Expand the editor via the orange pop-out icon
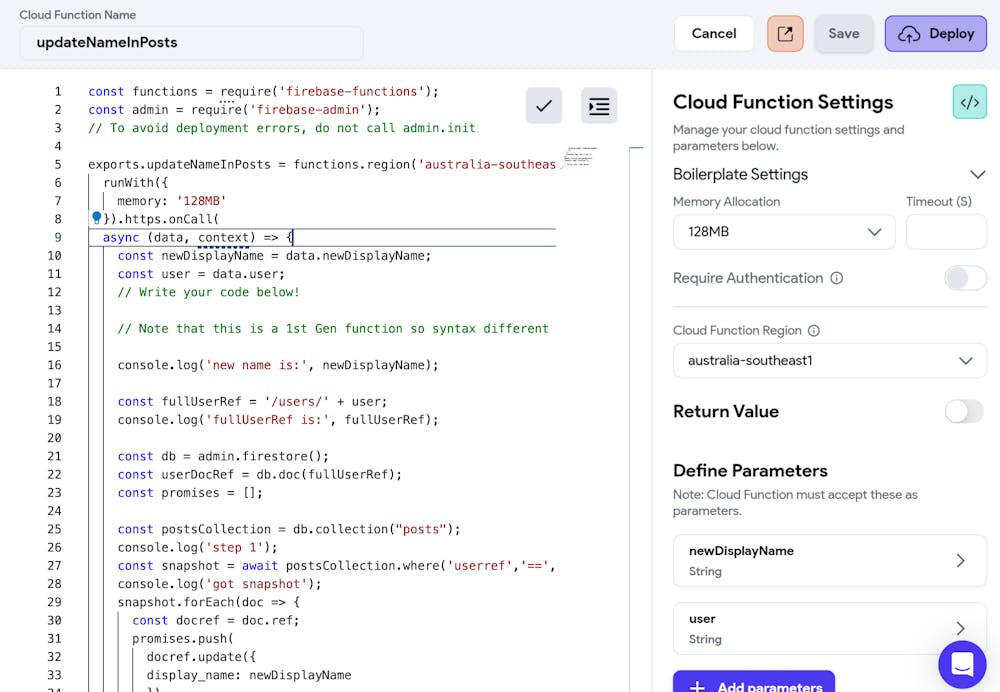The image size is (1000, 692). pos(785,33)
